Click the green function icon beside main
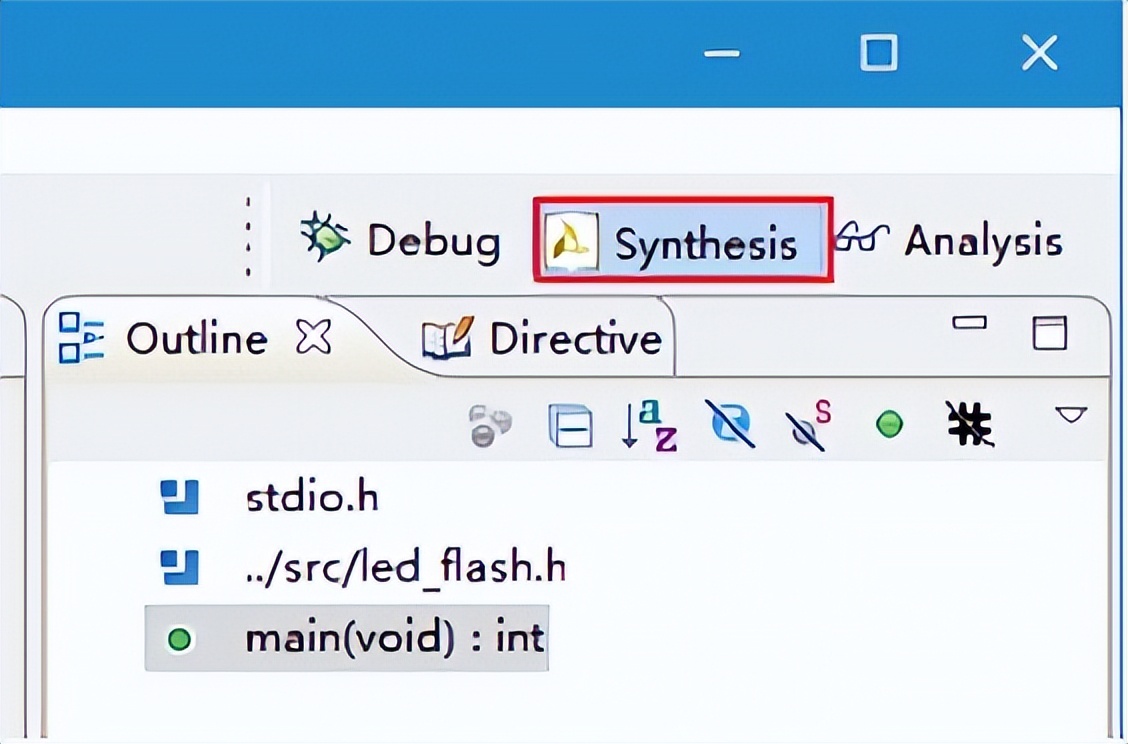The height and width of the screenshot is (744, 1128). pos(179,639)
